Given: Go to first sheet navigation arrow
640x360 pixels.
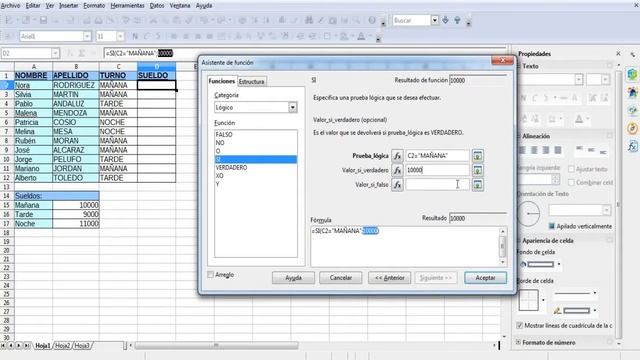Looking at the screenshot, I should (x=4, y=346).
